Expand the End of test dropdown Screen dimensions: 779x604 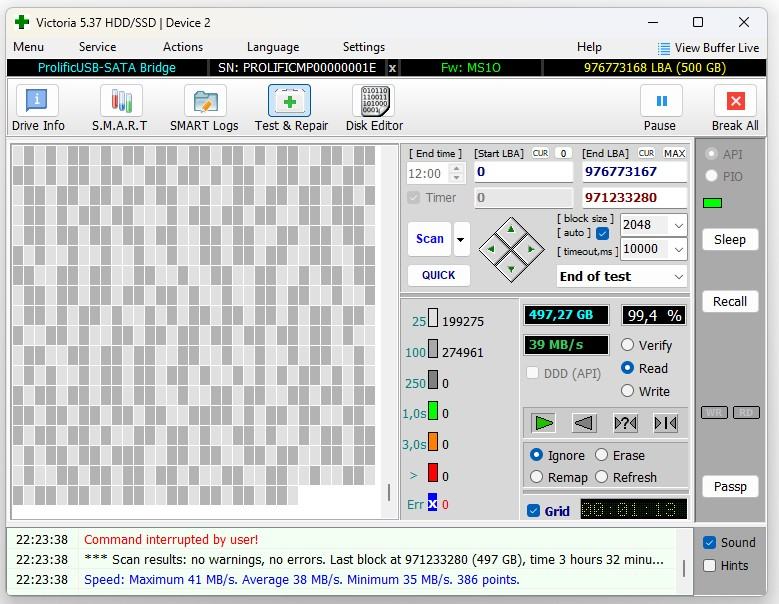678,277
